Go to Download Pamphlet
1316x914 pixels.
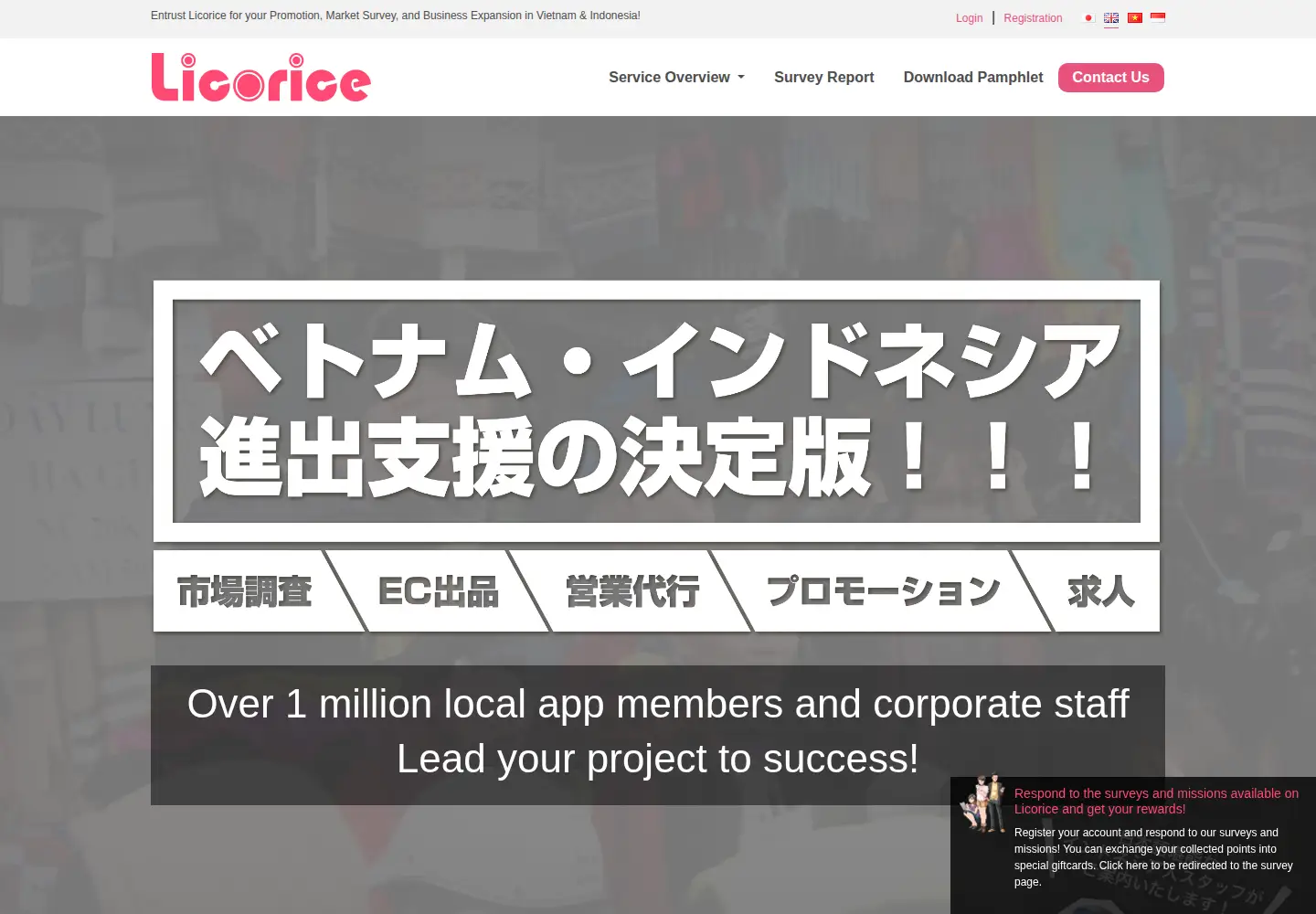973,78
